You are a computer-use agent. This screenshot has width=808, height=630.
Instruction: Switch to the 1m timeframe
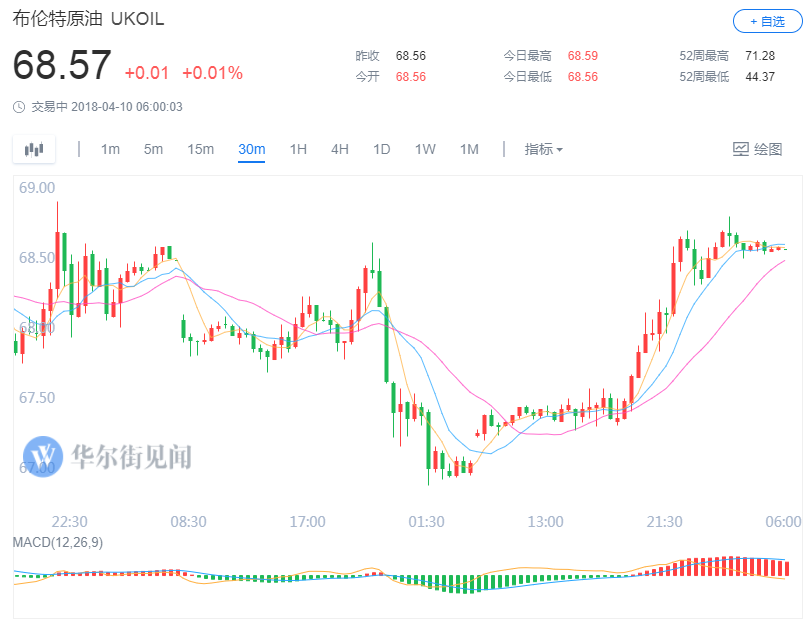click(110, 149)
